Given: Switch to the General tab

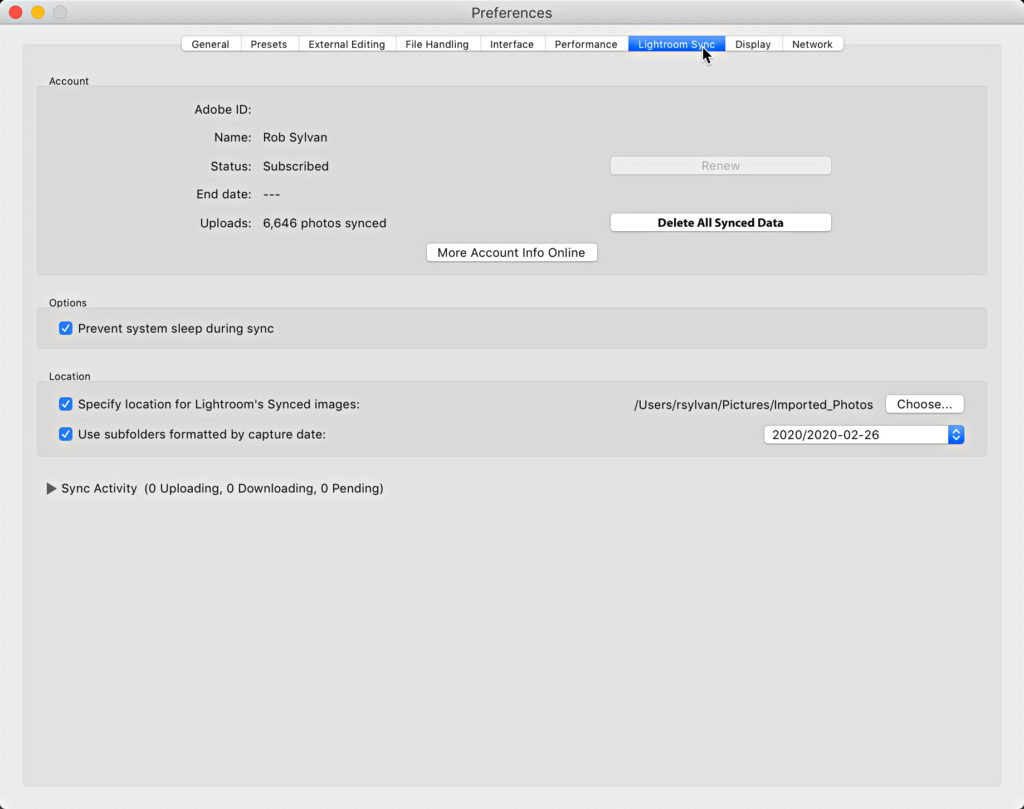Looking at the screenshot, I should [x=210, y=44].
